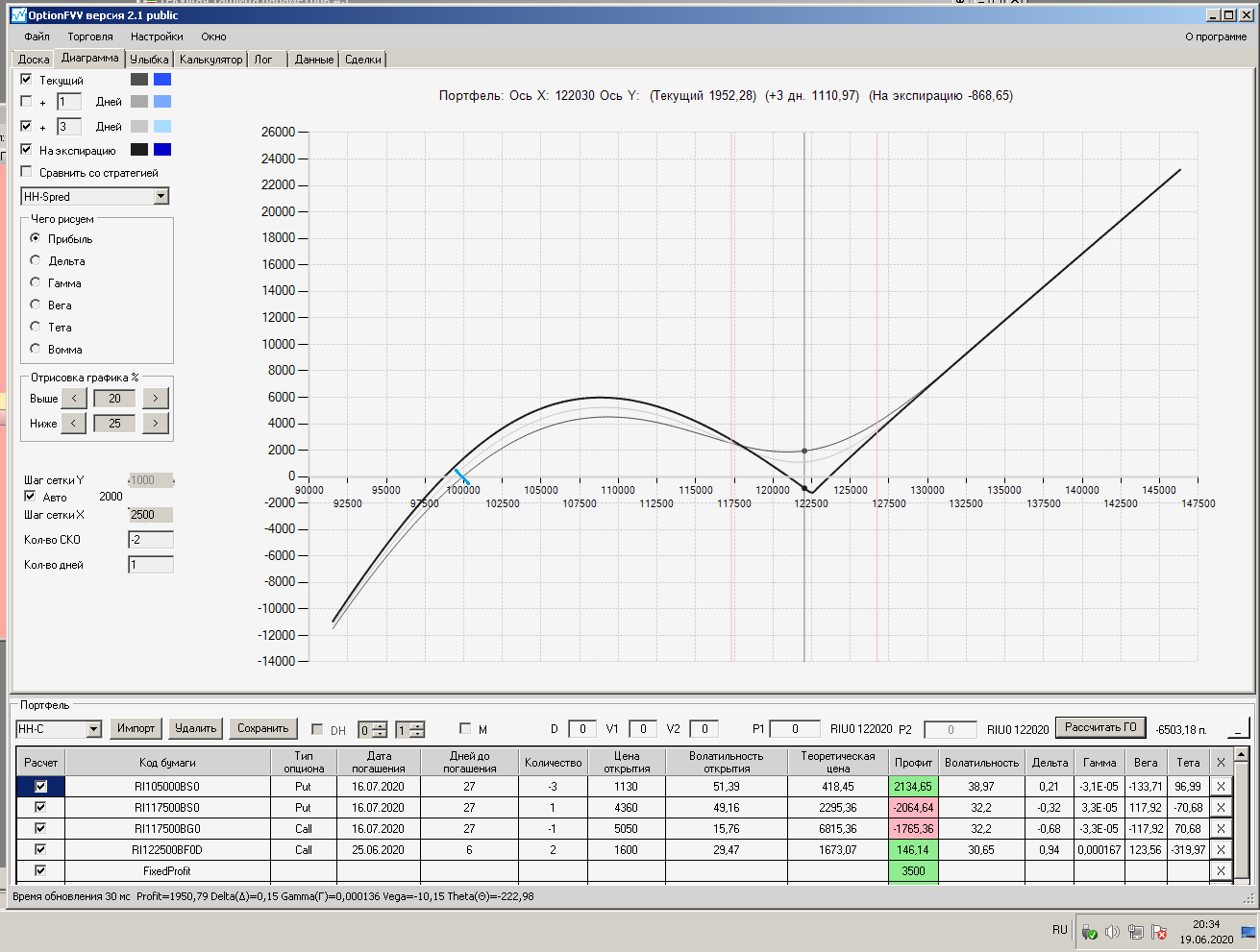Click the volume speaker tray icon
Image resolution: width=1260 pixels, height=952 pixels.
point(1112,932)
